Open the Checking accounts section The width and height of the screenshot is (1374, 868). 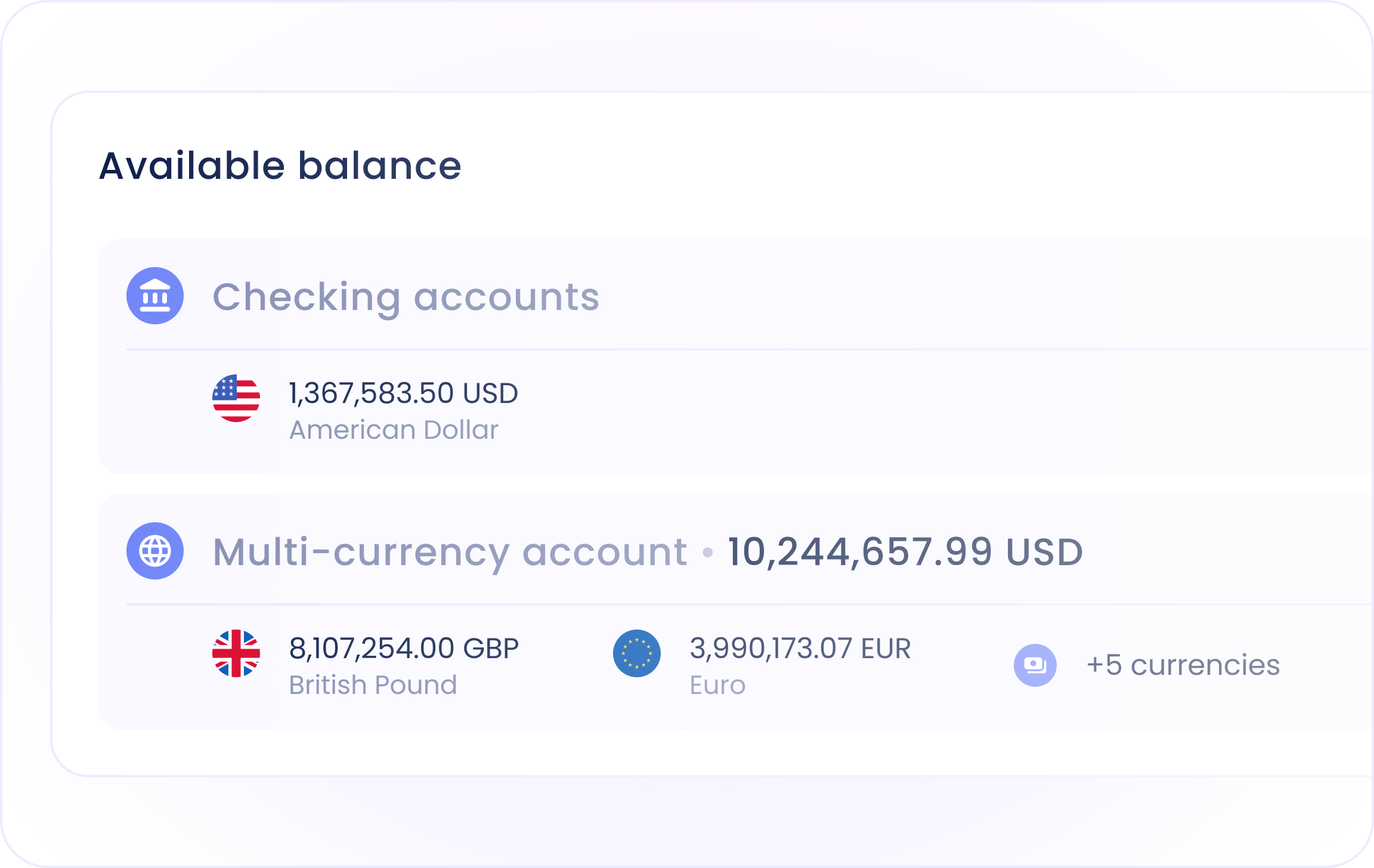(406, 297)
